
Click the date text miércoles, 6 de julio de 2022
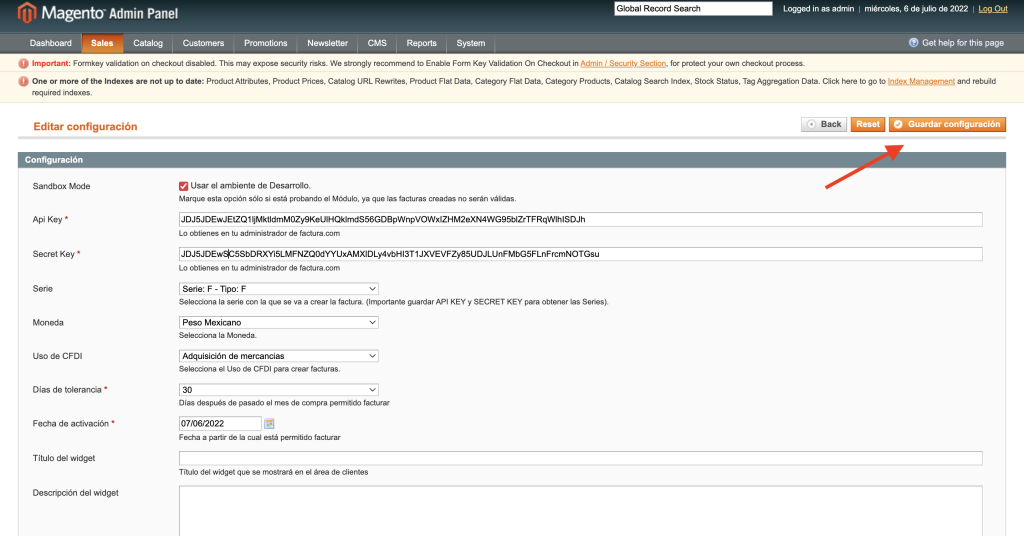[916, 8]
